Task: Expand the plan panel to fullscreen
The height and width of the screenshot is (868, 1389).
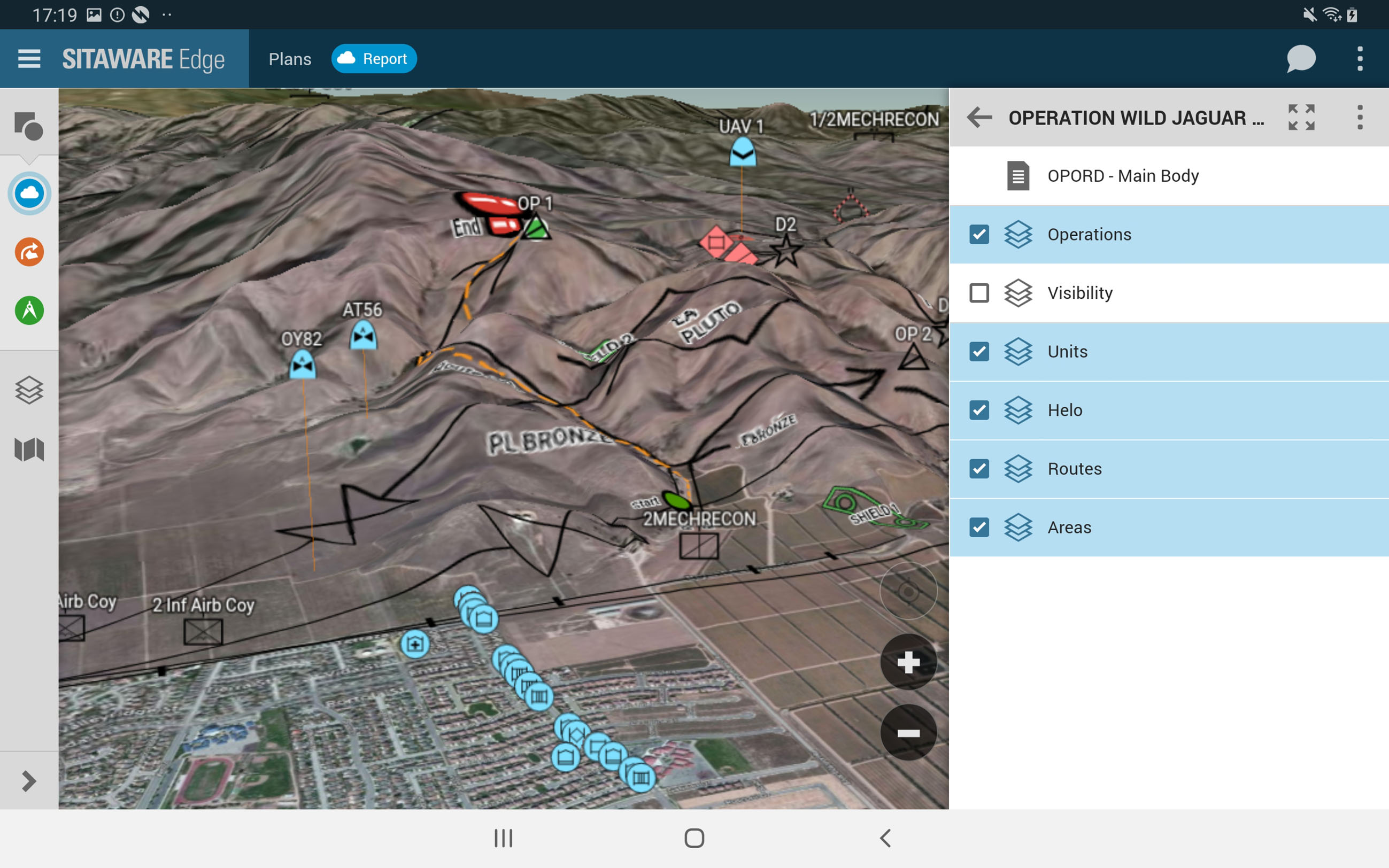Action: tap(1301, 118)
